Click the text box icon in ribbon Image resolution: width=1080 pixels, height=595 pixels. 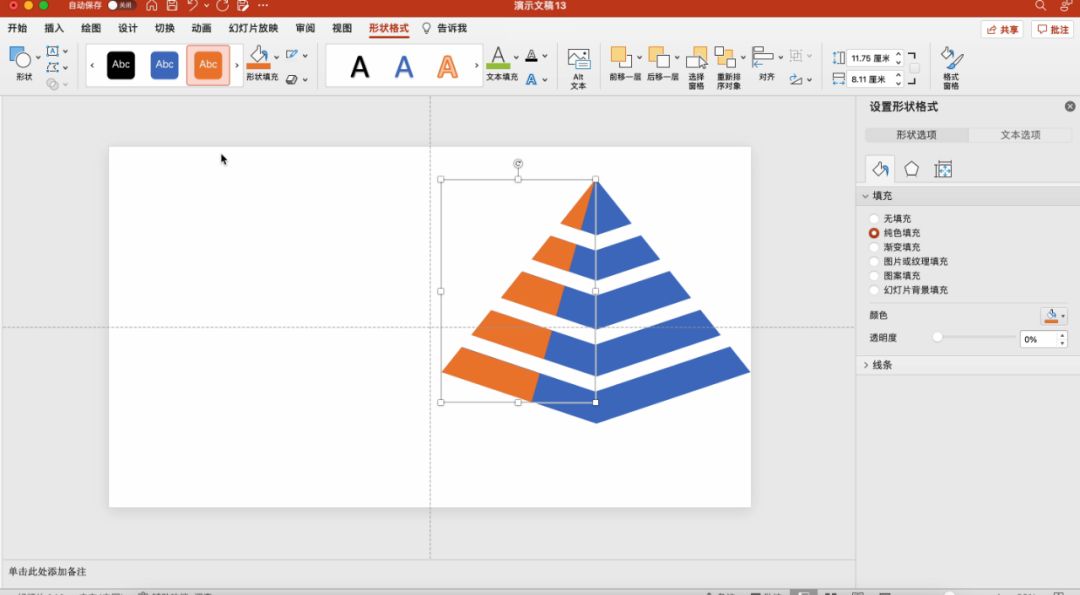coord(52,51)
